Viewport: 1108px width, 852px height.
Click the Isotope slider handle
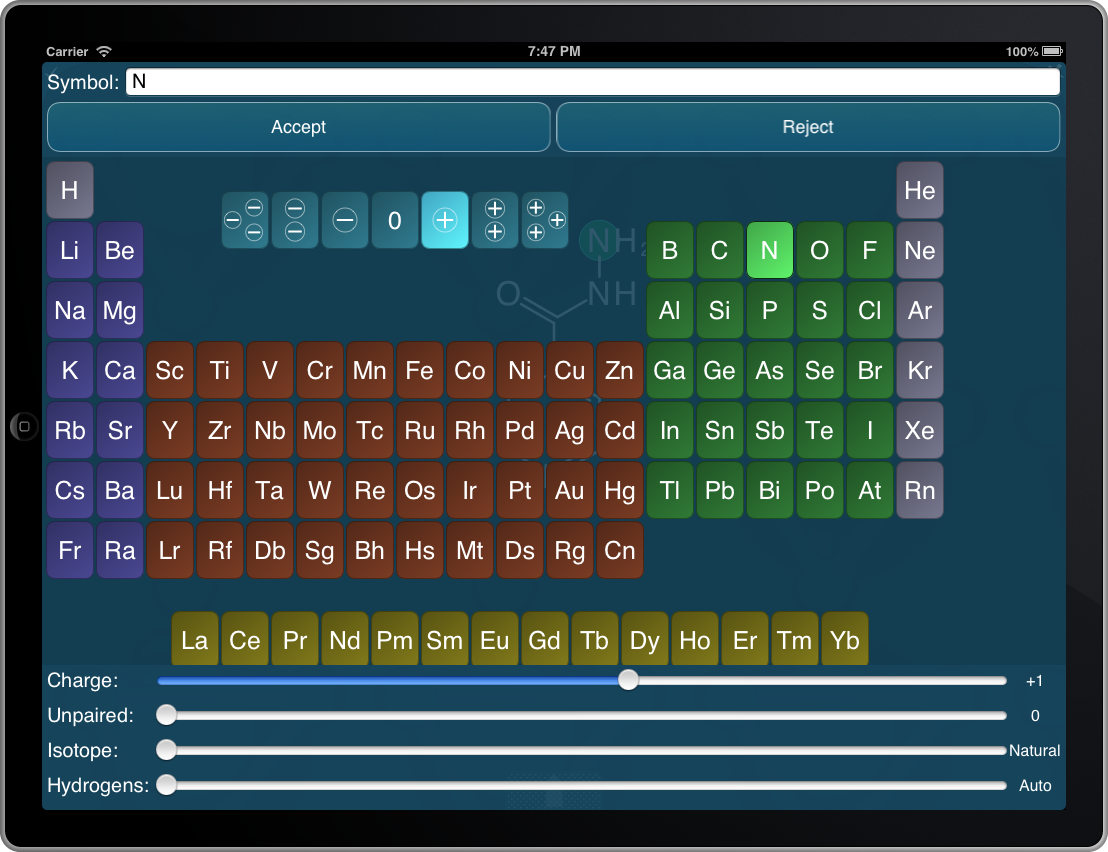coord(167,750)
